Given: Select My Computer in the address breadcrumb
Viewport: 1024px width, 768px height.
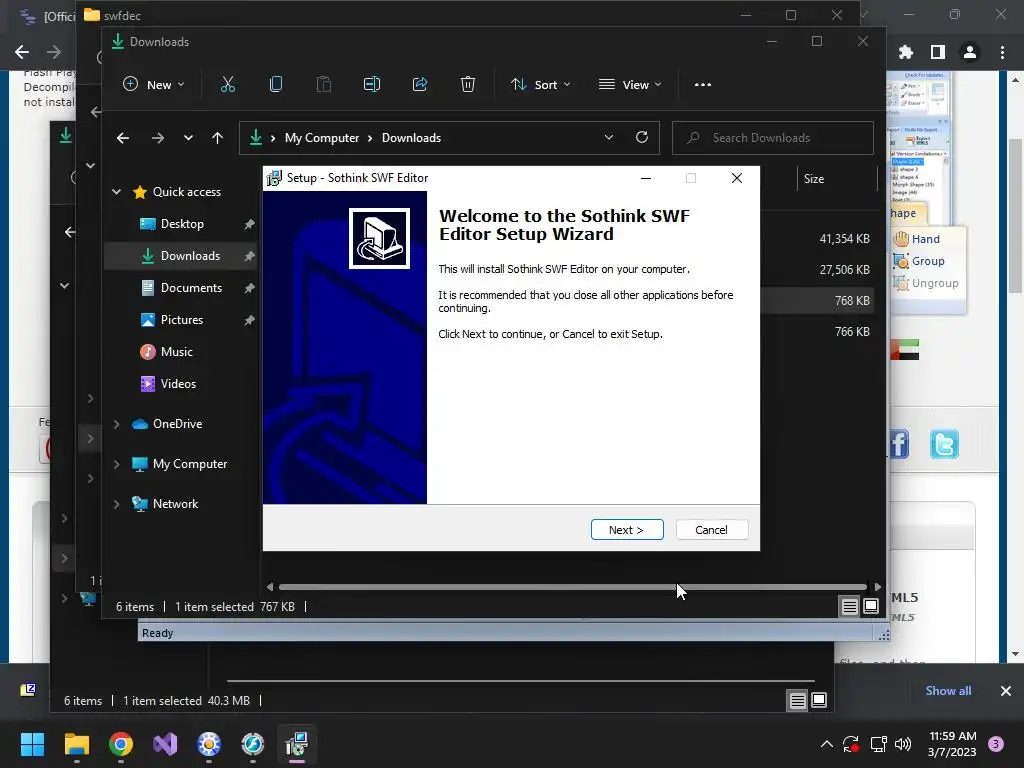Looking at the screenshot, I should point(322,138).
